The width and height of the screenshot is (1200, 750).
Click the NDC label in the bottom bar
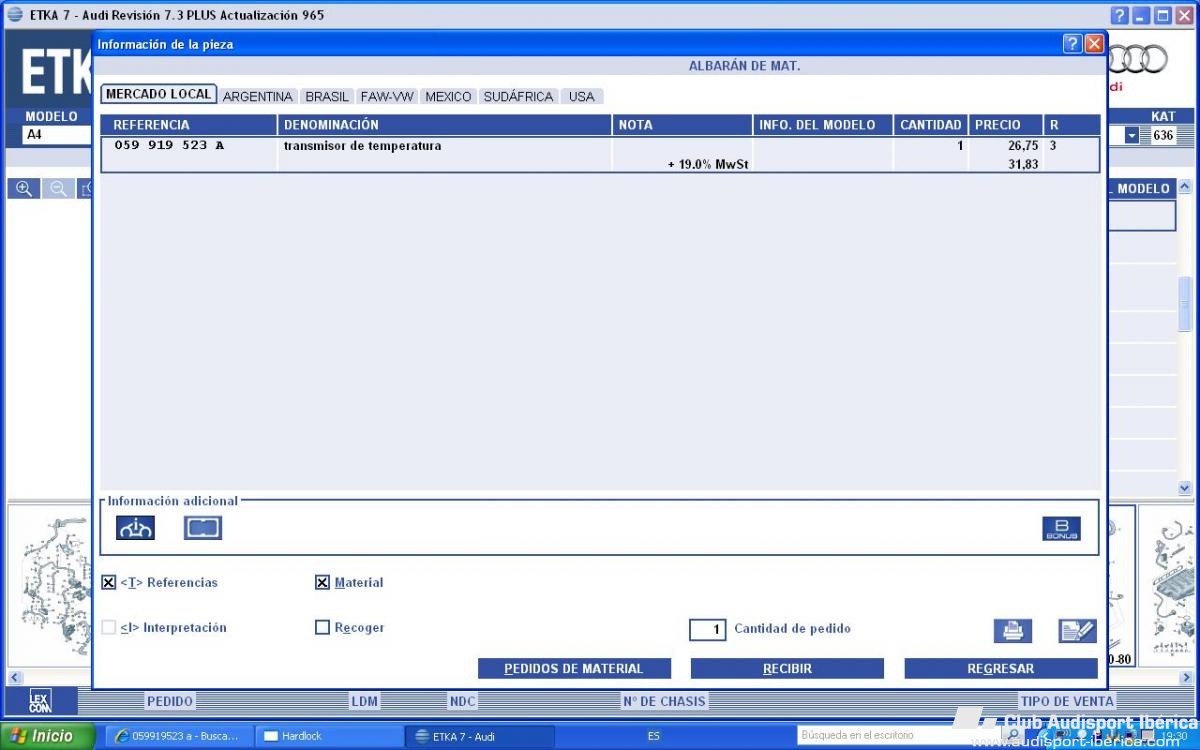point(462,702)
